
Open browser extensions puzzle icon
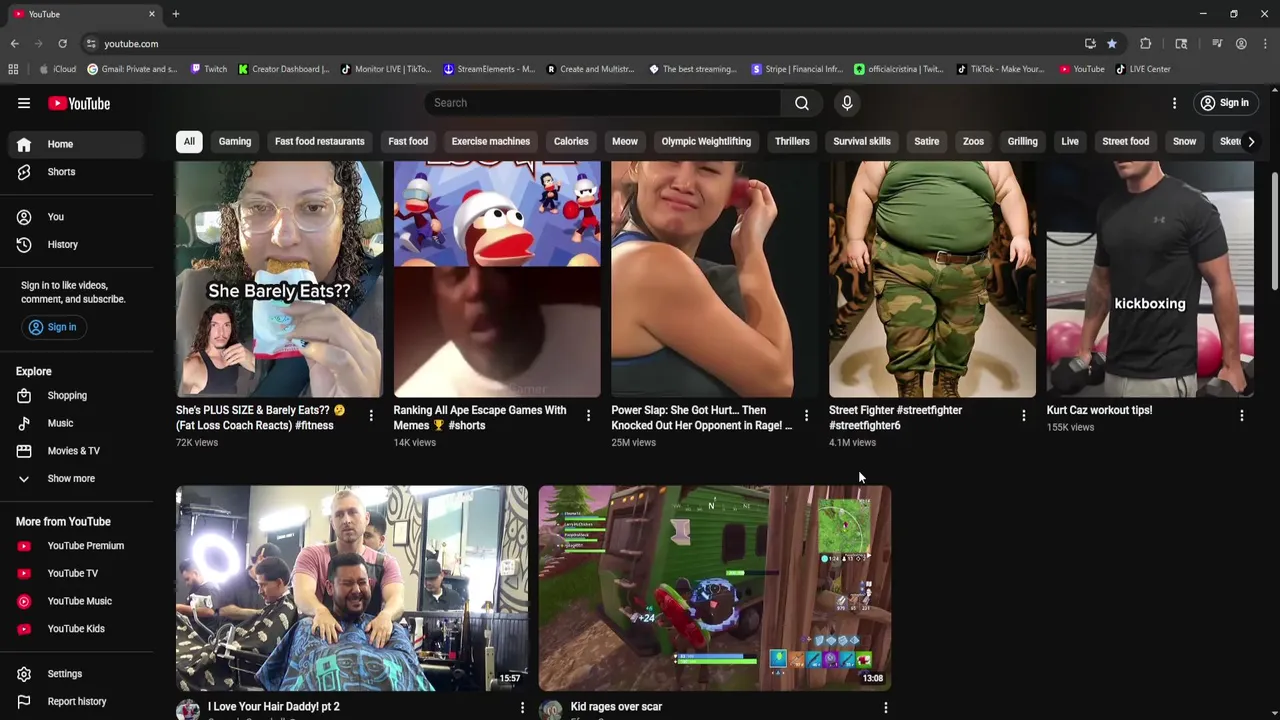[x=1146, y=44]
